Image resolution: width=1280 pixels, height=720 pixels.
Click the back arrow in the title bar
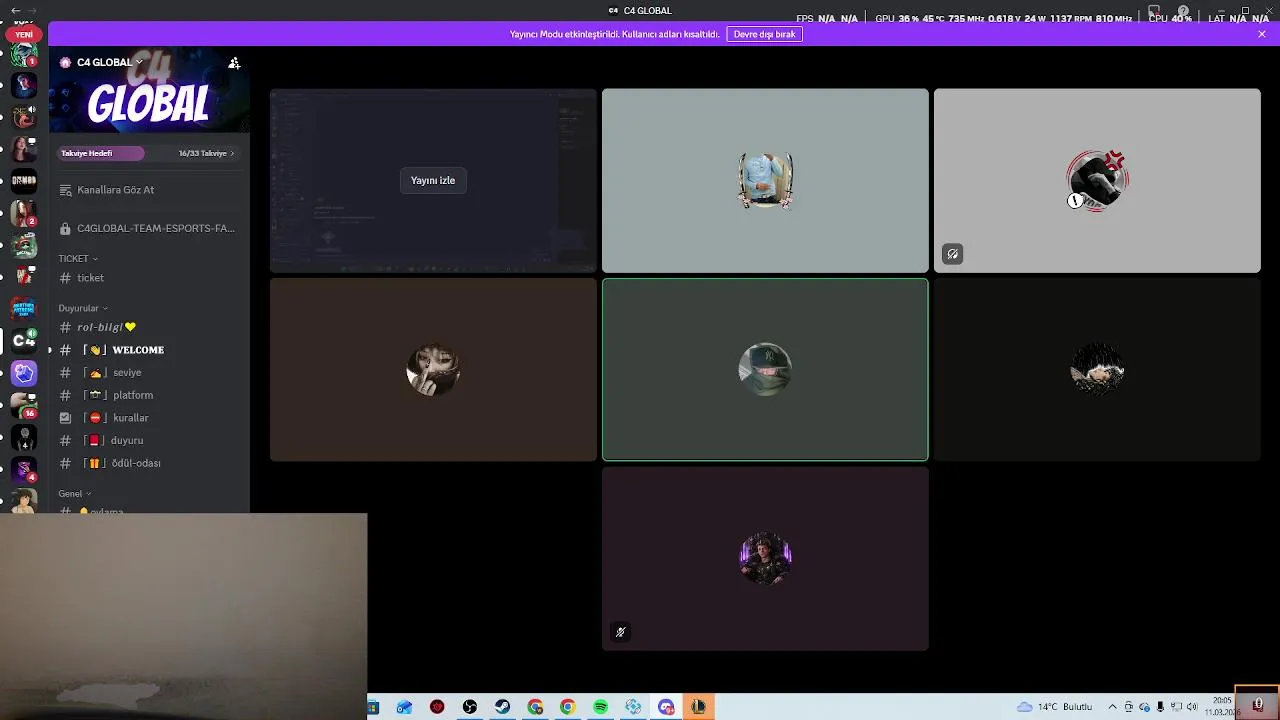point(15,10)
